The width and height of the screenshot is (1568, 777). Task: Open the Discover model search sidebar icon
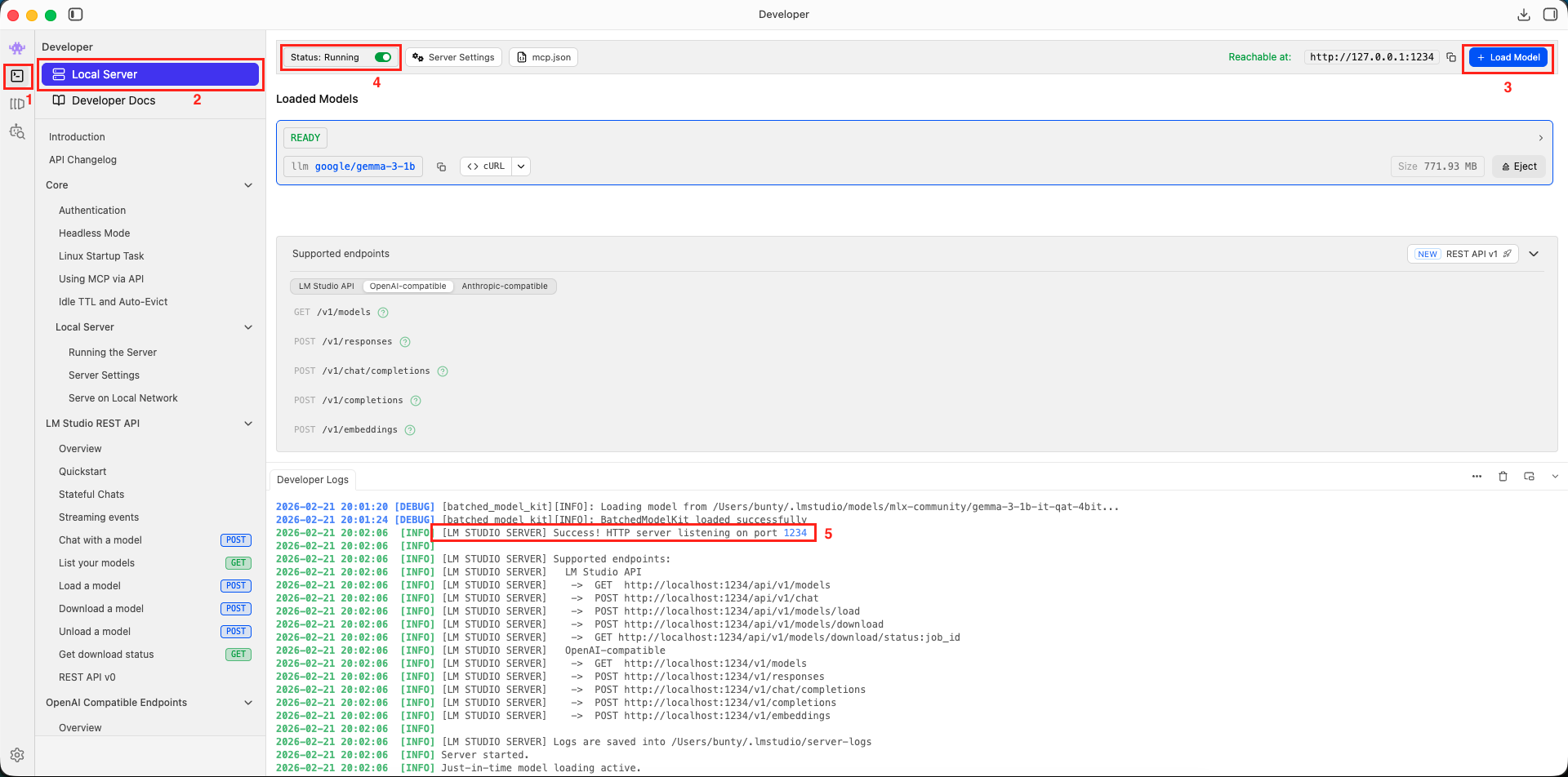pyautogui.click(x=17, y=131)
